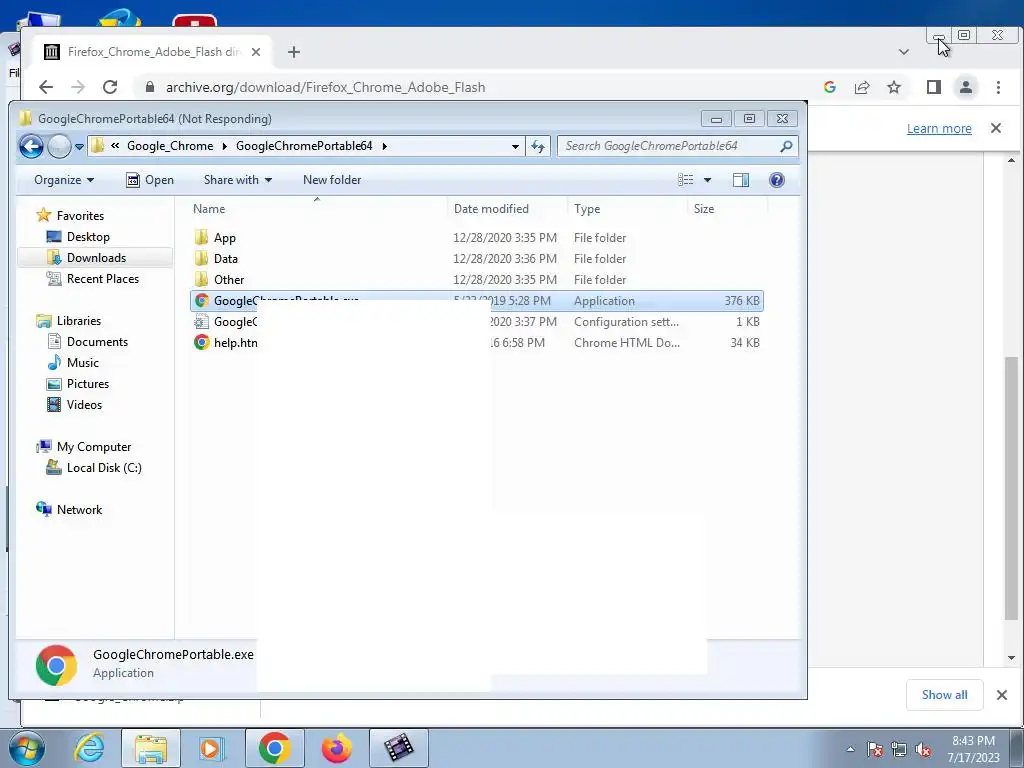This screenshot has height=768, width=1024.
Task: Open Chrome three-dot menu
Action: click(x=998, y=87)
